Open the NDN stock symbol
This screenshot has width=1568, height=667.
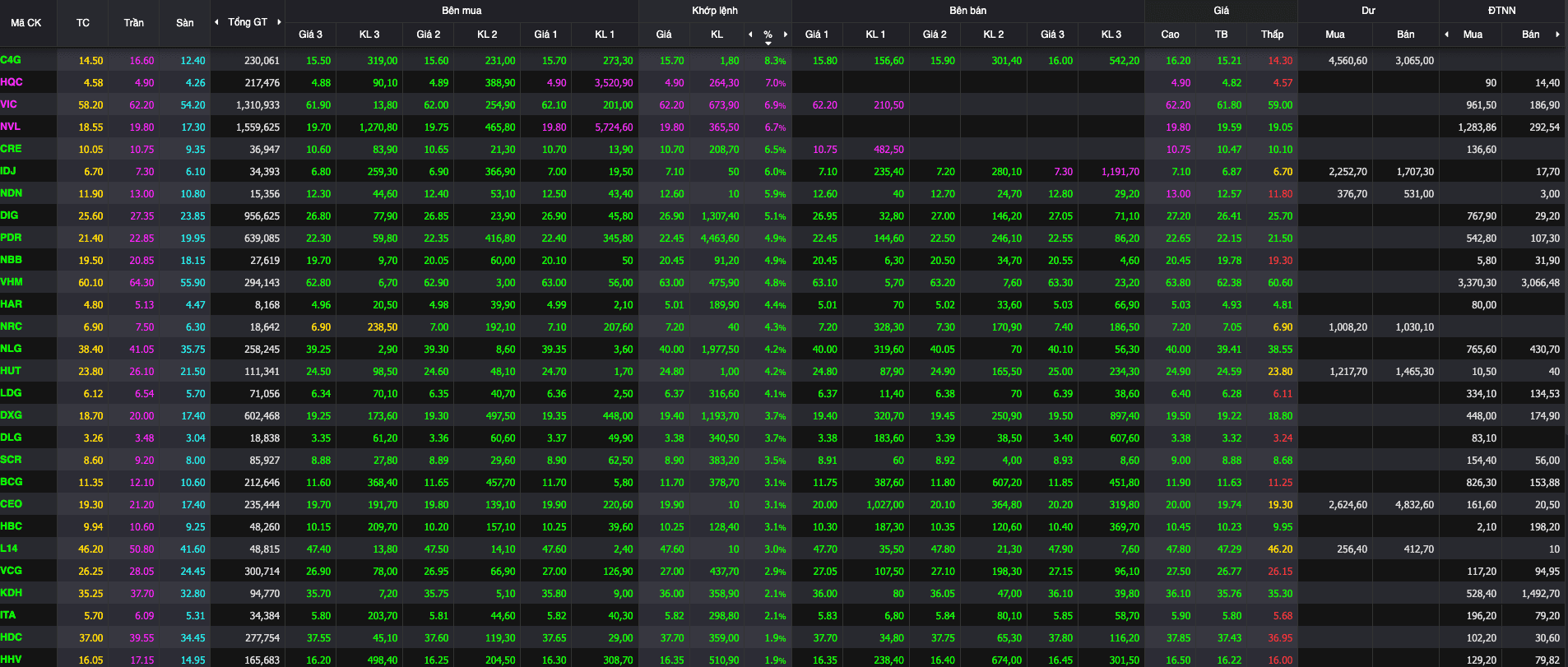tap(12, 193)
